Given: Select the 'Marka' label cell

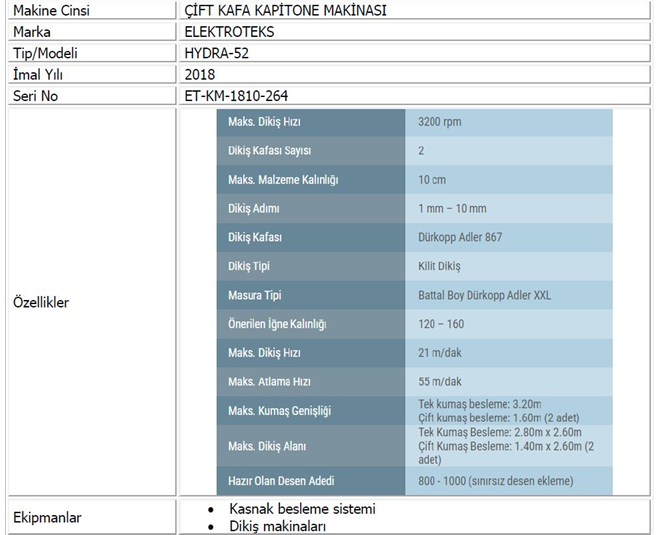Looking at the screenshot, I should point(91,32).
